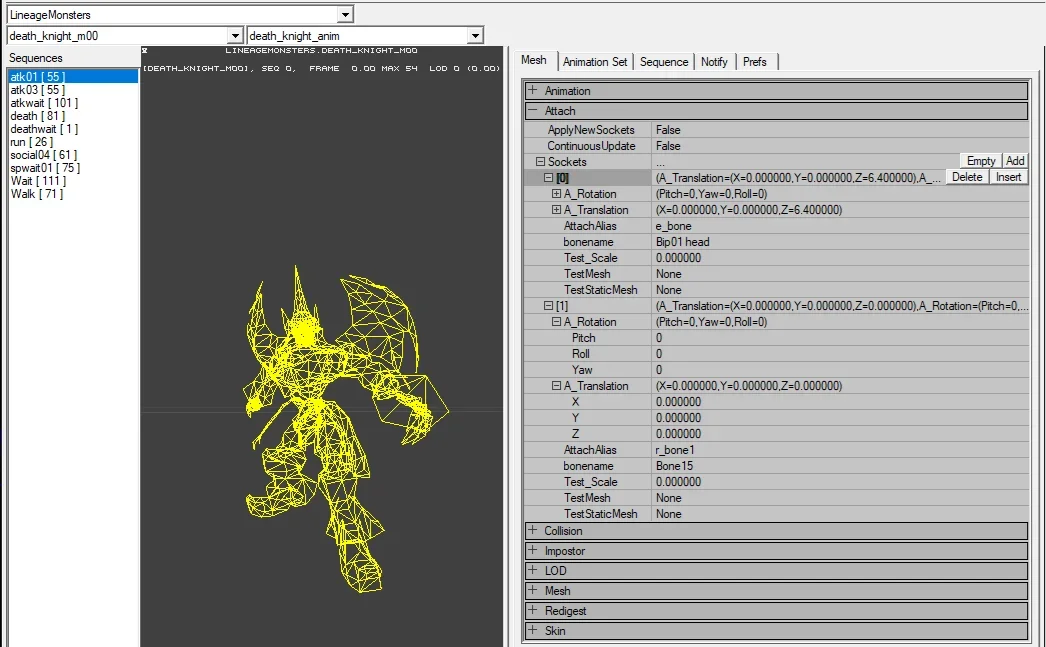Switch to the Mesh tab
This screenshot has height=647, width=1046.
pos(534,60)
